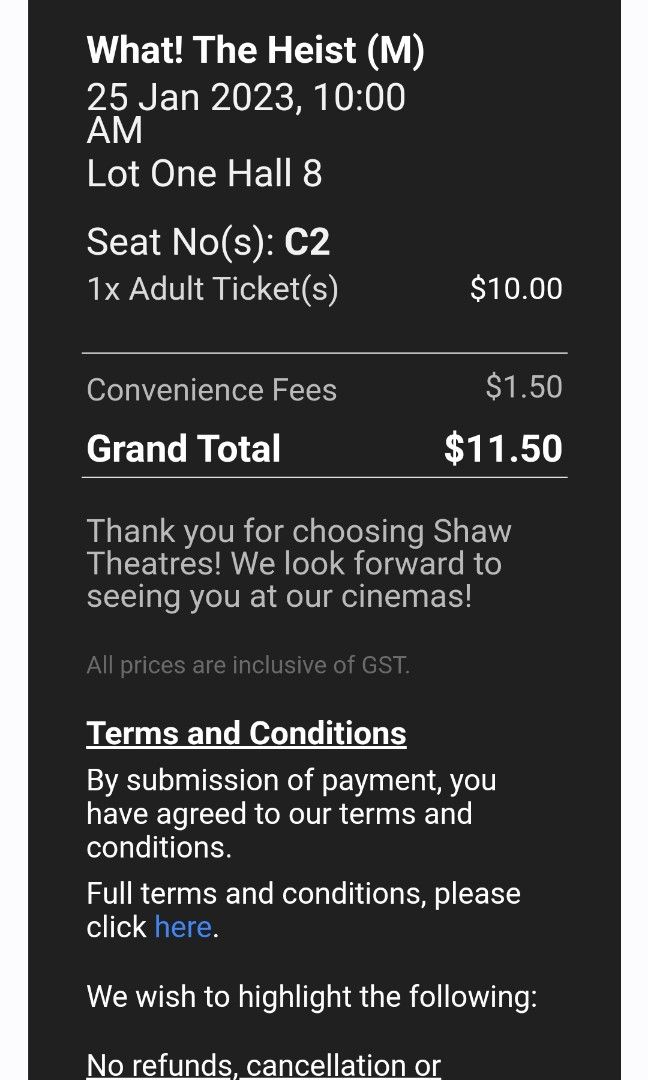Click the here hyperlink for full terms

182,927
